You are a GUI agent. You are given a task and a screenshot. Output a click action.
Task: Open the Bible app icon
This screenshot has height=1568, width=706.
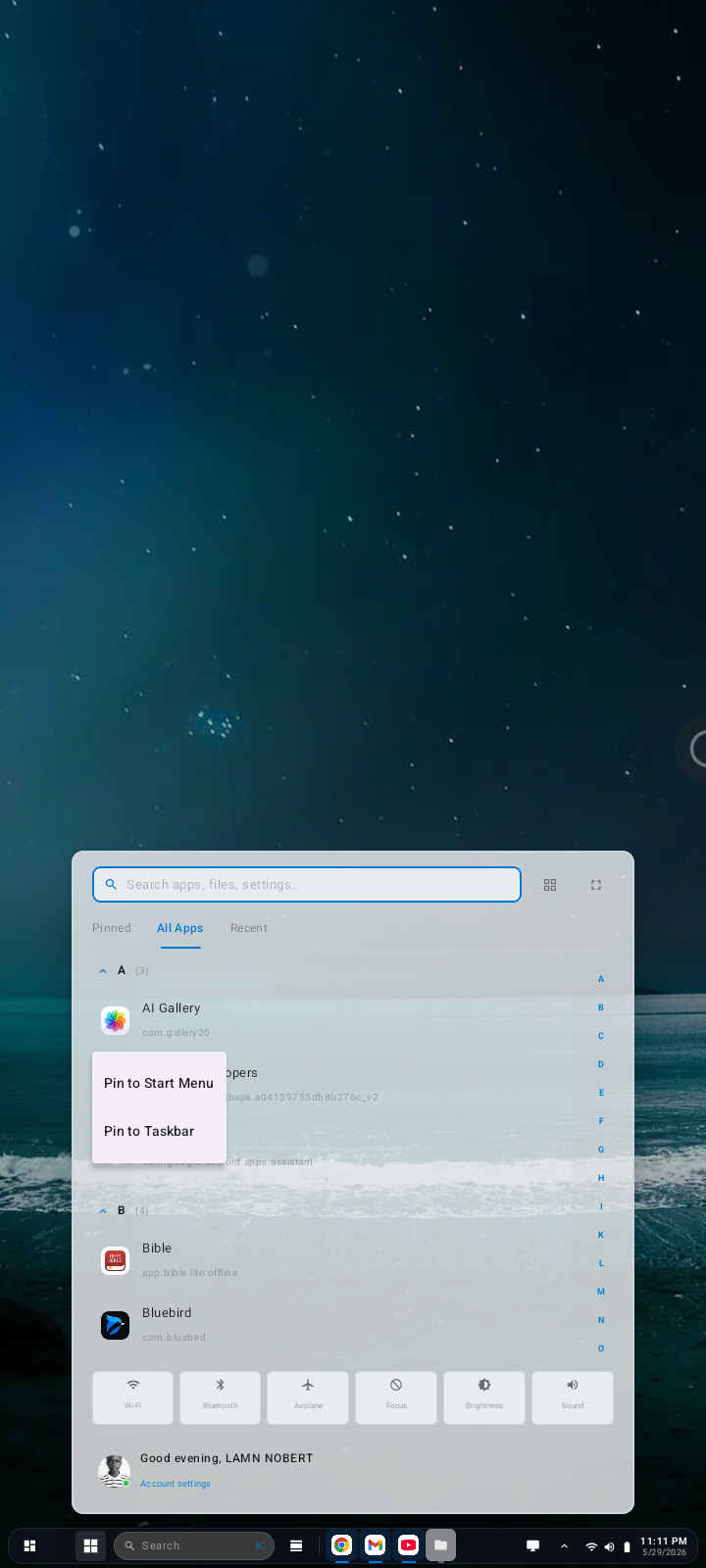[116, 1260]
